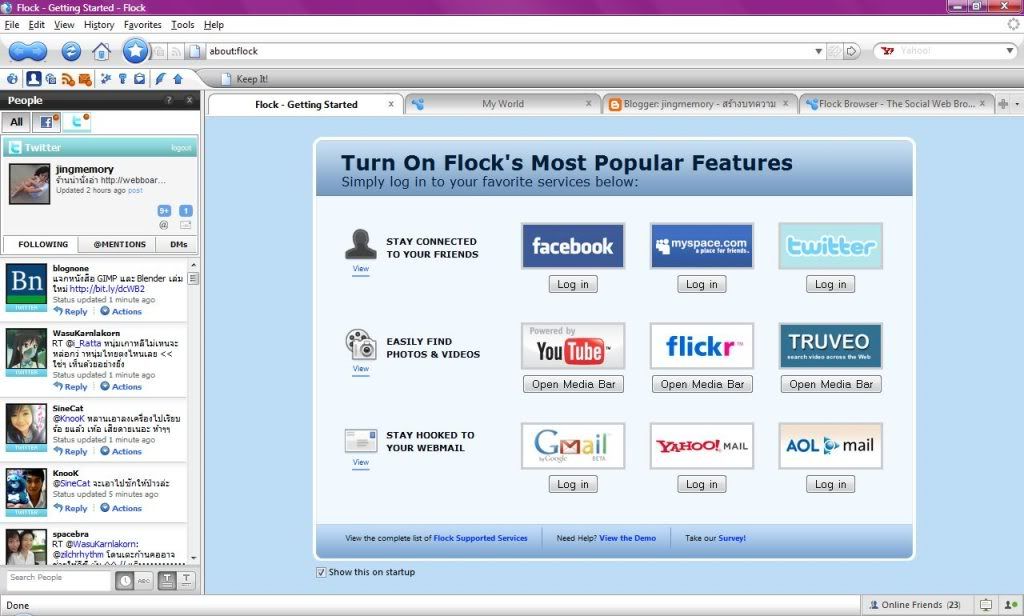This screenshot has height=616, width=1024.
Task: Sort people by recent activity clock toggle
Action: click(124, 580)
